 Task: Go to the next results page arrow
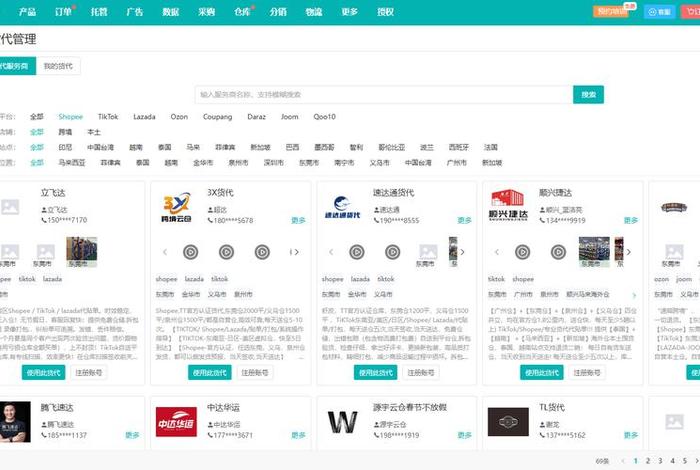(696, 461)
